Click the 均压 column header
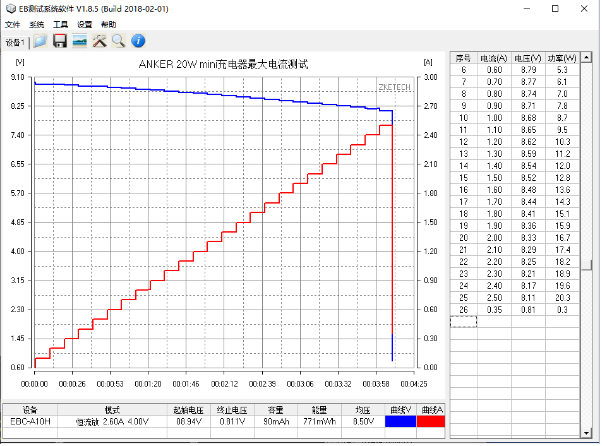602x446 pixels. [363, 410]
